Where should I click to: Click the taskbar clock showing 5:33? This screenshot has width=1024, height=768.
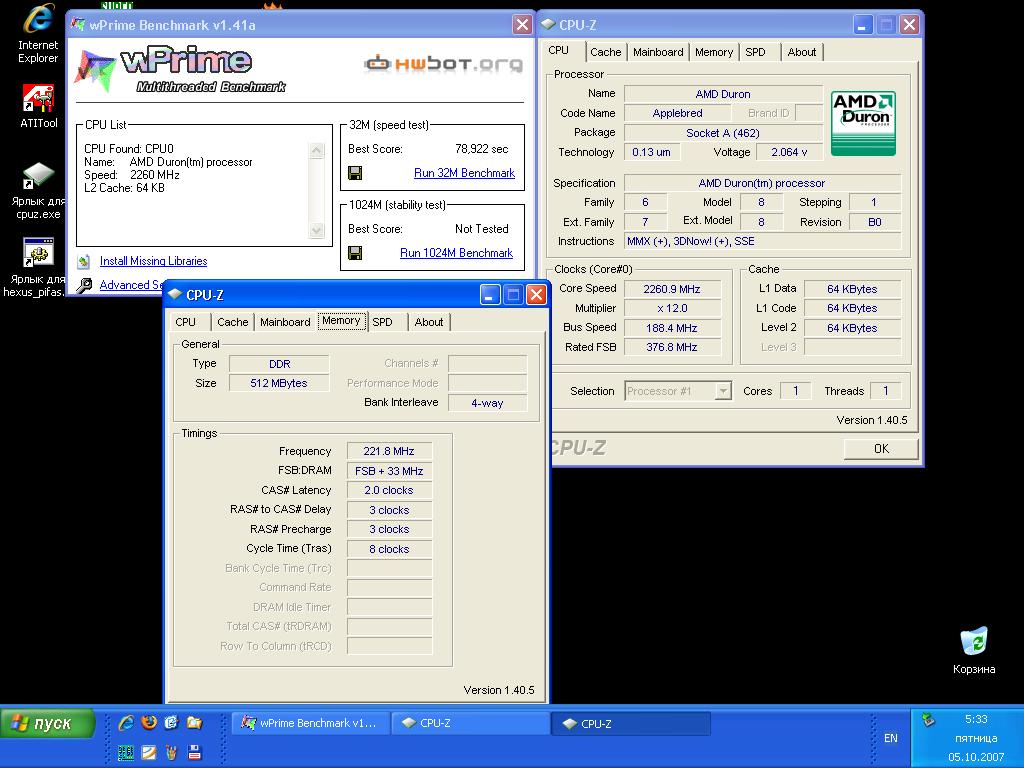pyautogui.click(x=976, y=719)
